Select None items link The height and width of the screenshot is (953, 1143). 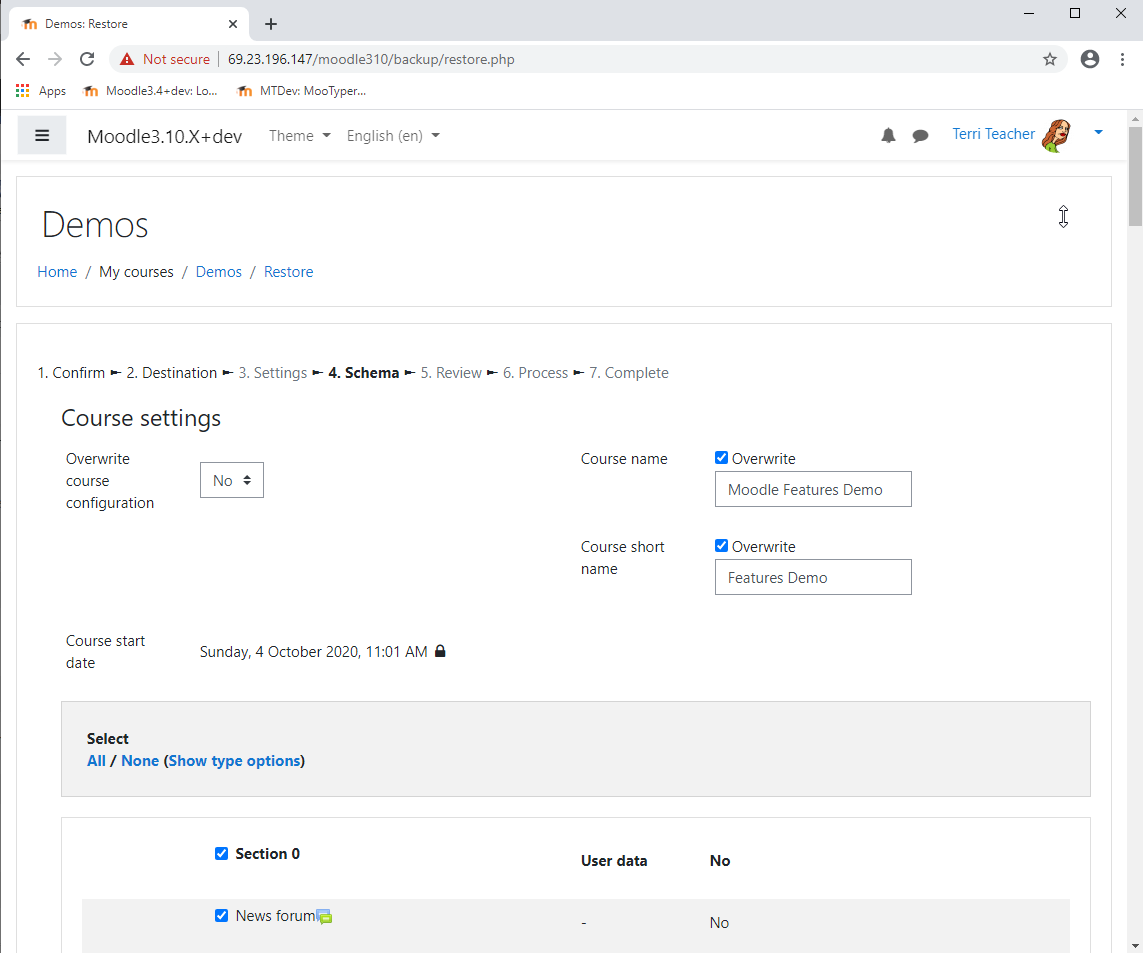[140, 761]
